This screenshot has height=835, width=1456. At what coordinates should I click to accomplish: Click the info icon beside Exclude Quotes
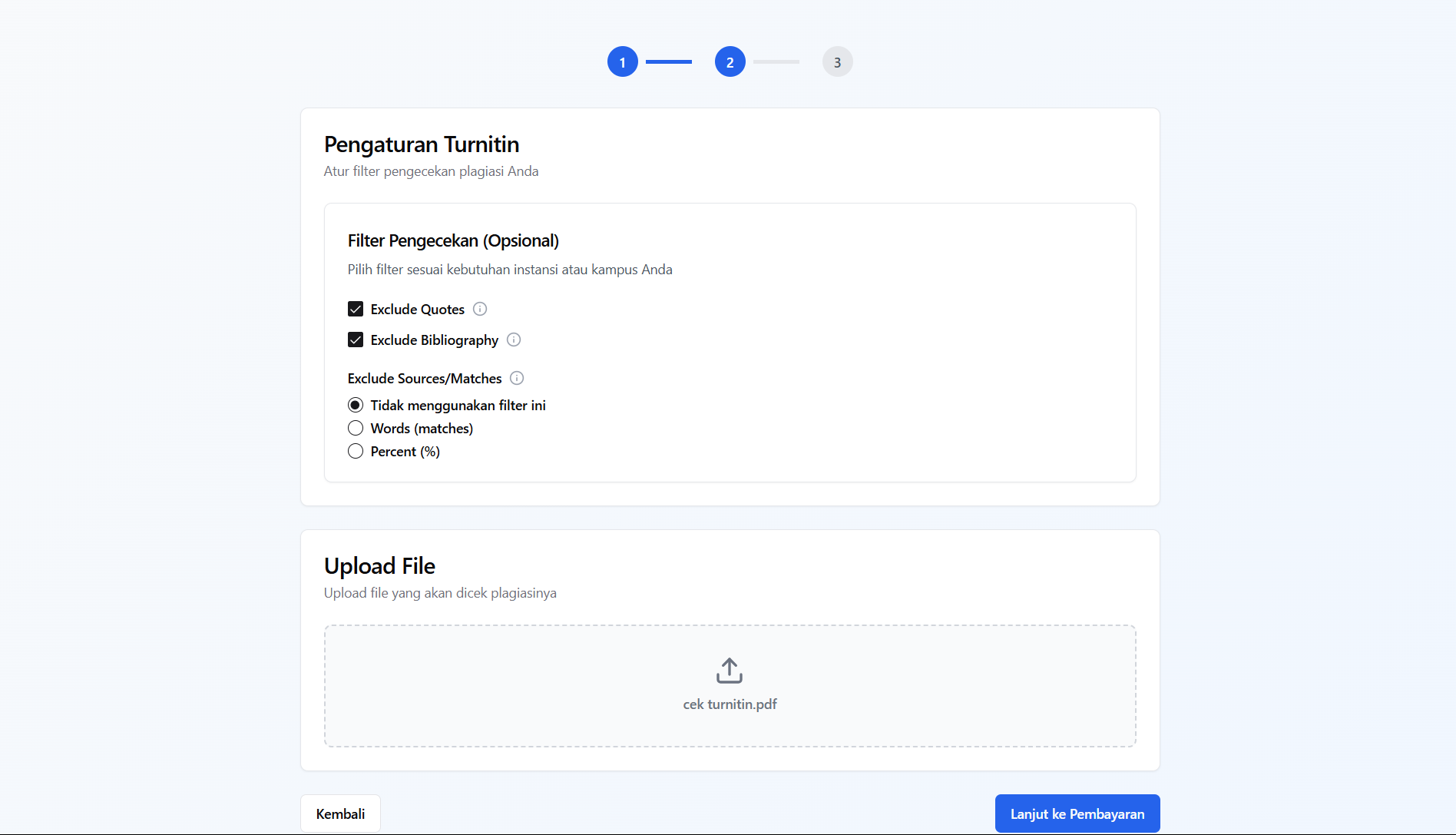(480, 309)
